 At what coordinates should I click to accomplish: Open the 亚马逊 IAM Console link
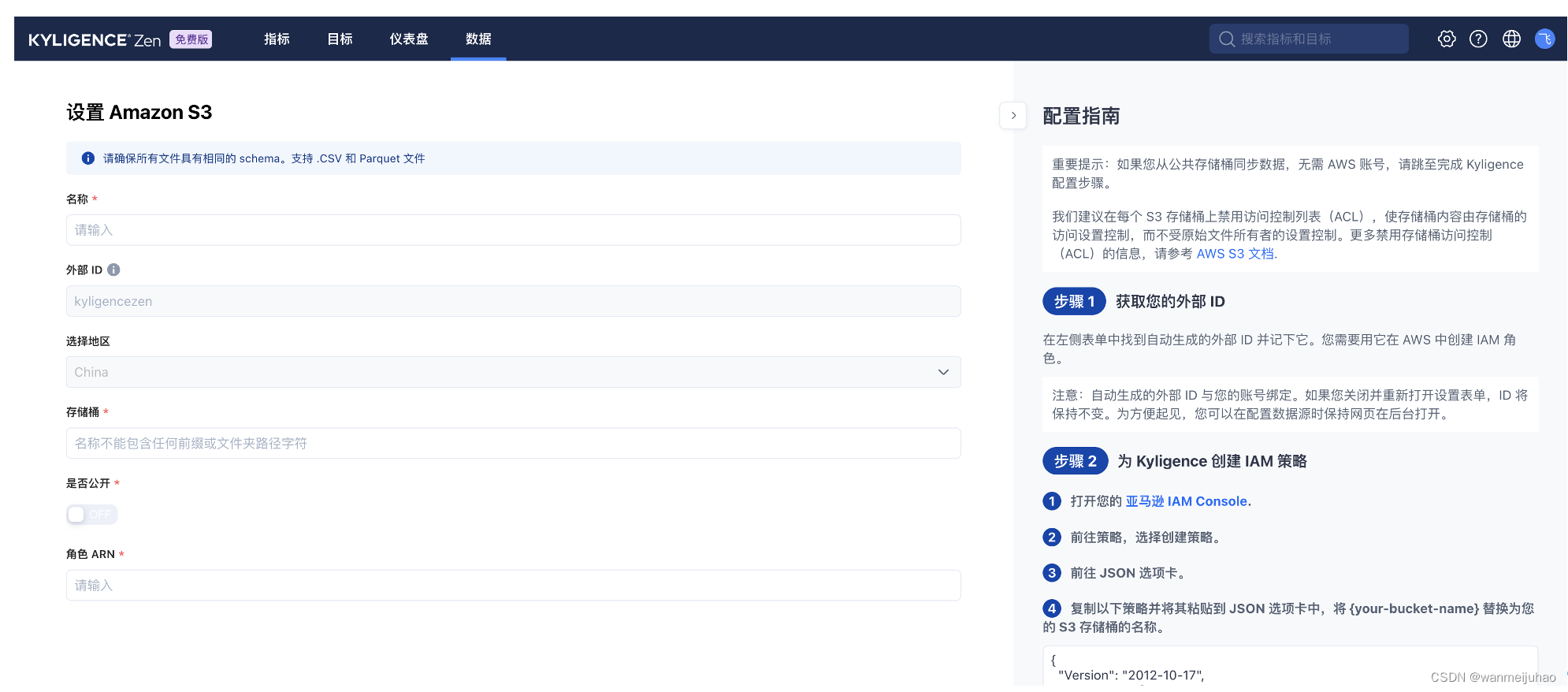pos(1186,501)
